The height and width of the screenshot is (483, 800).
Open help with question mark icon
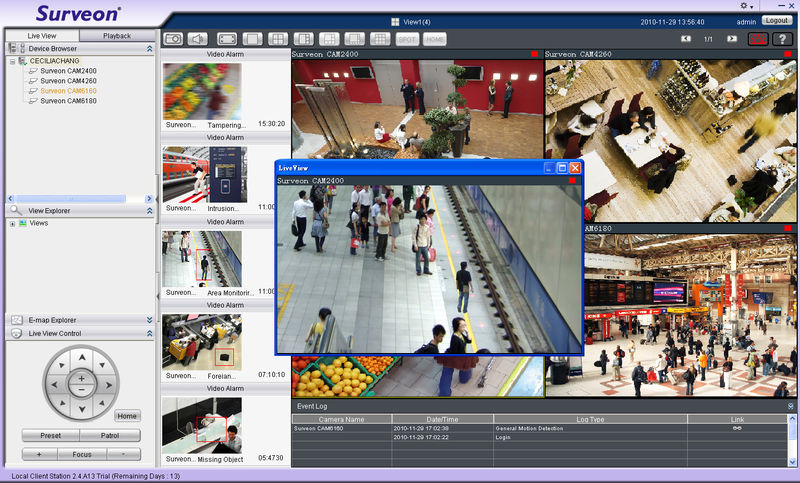(x=782, y=39)
